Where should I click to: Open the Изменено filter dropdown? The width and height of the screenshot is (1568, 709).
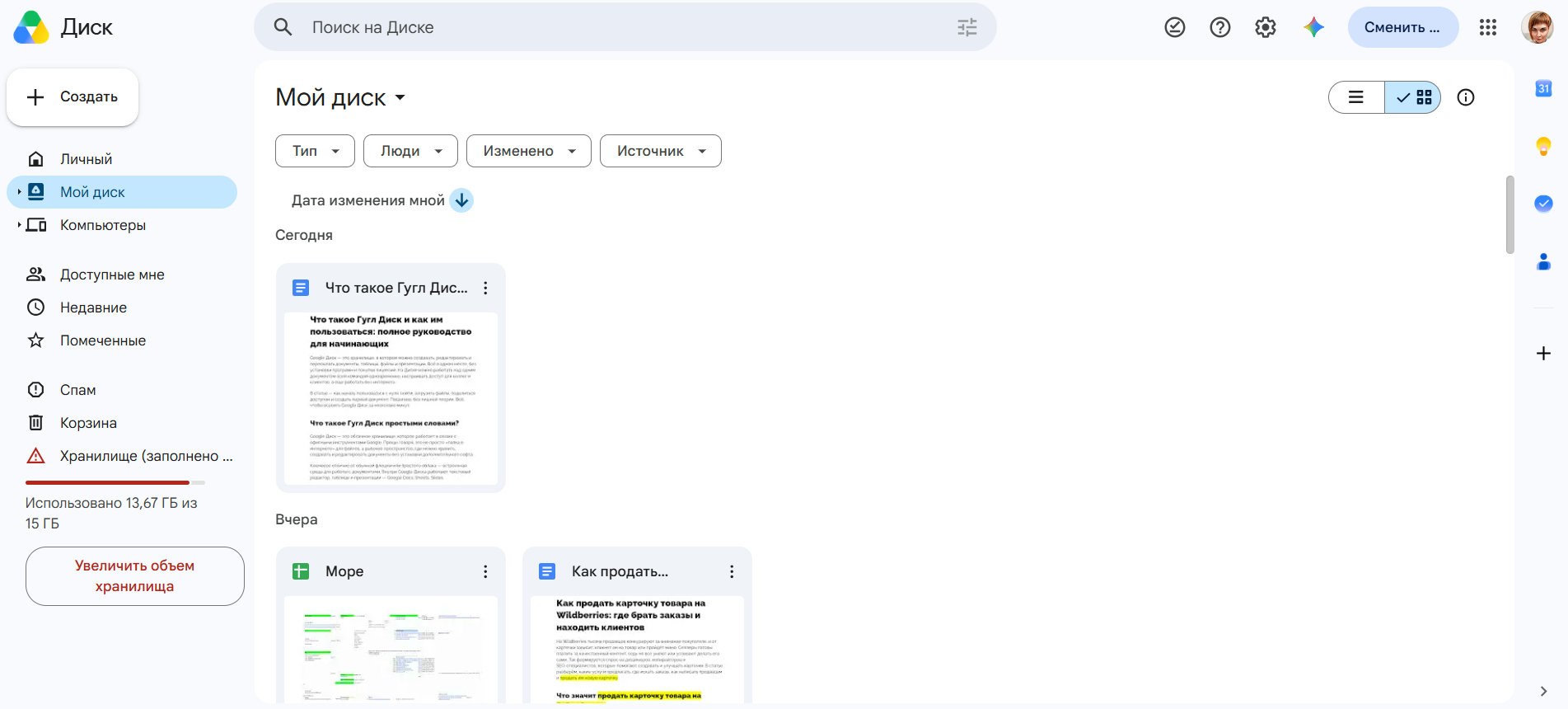[529, 151]
